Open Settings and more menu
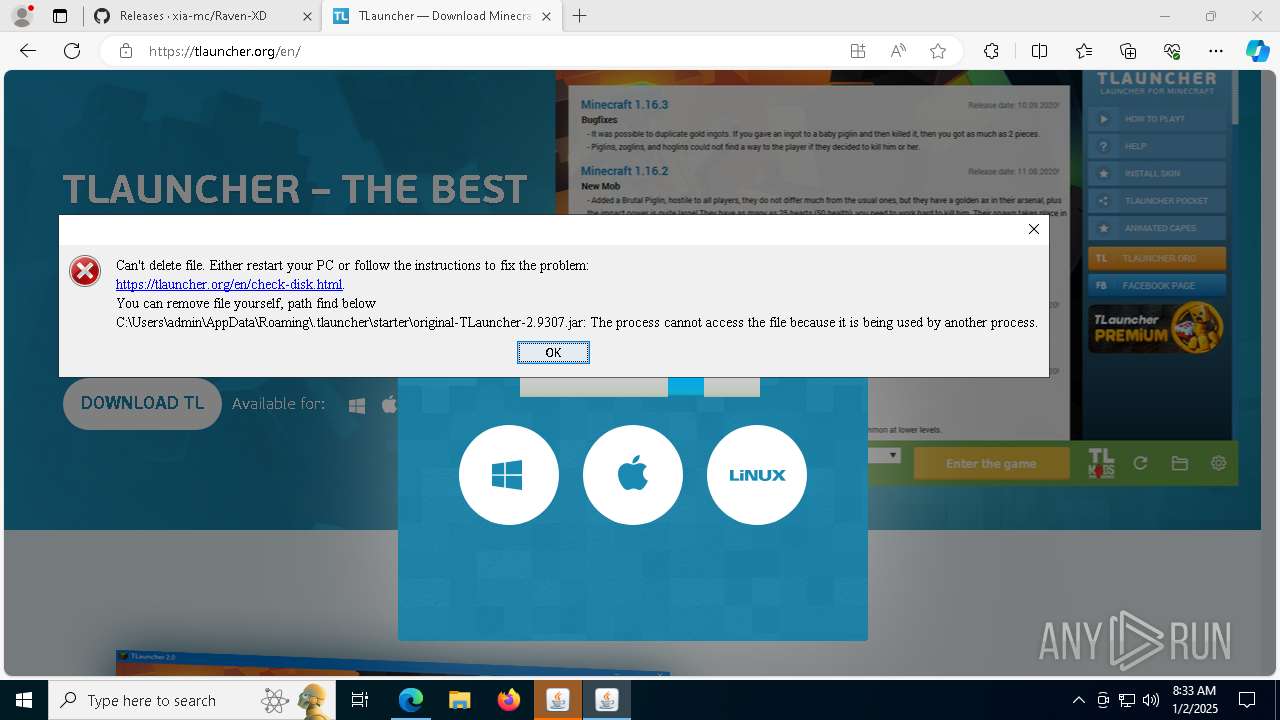Viewport: 1280px width, 720px height. (x=1216, y=51)
